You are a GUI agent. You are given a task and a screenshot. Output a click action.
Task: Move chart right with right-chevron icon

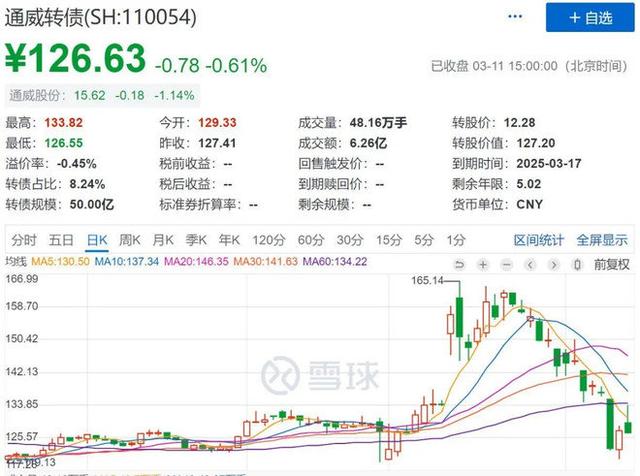pyautogui.click(x=553, y=265)
